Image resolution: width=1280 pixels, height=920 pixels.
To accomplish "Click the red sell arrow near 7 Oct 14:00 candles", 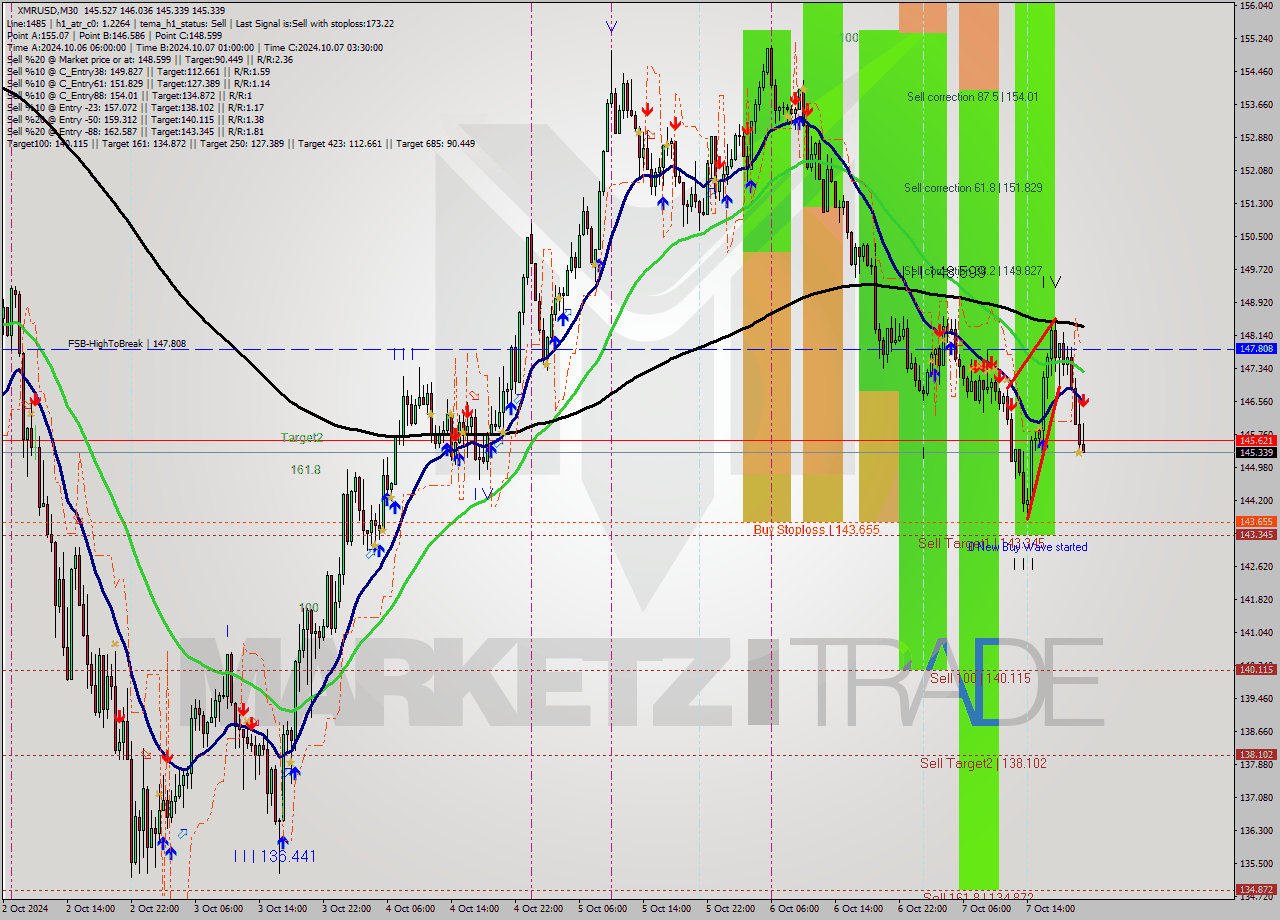I will tap(1084, 401).
